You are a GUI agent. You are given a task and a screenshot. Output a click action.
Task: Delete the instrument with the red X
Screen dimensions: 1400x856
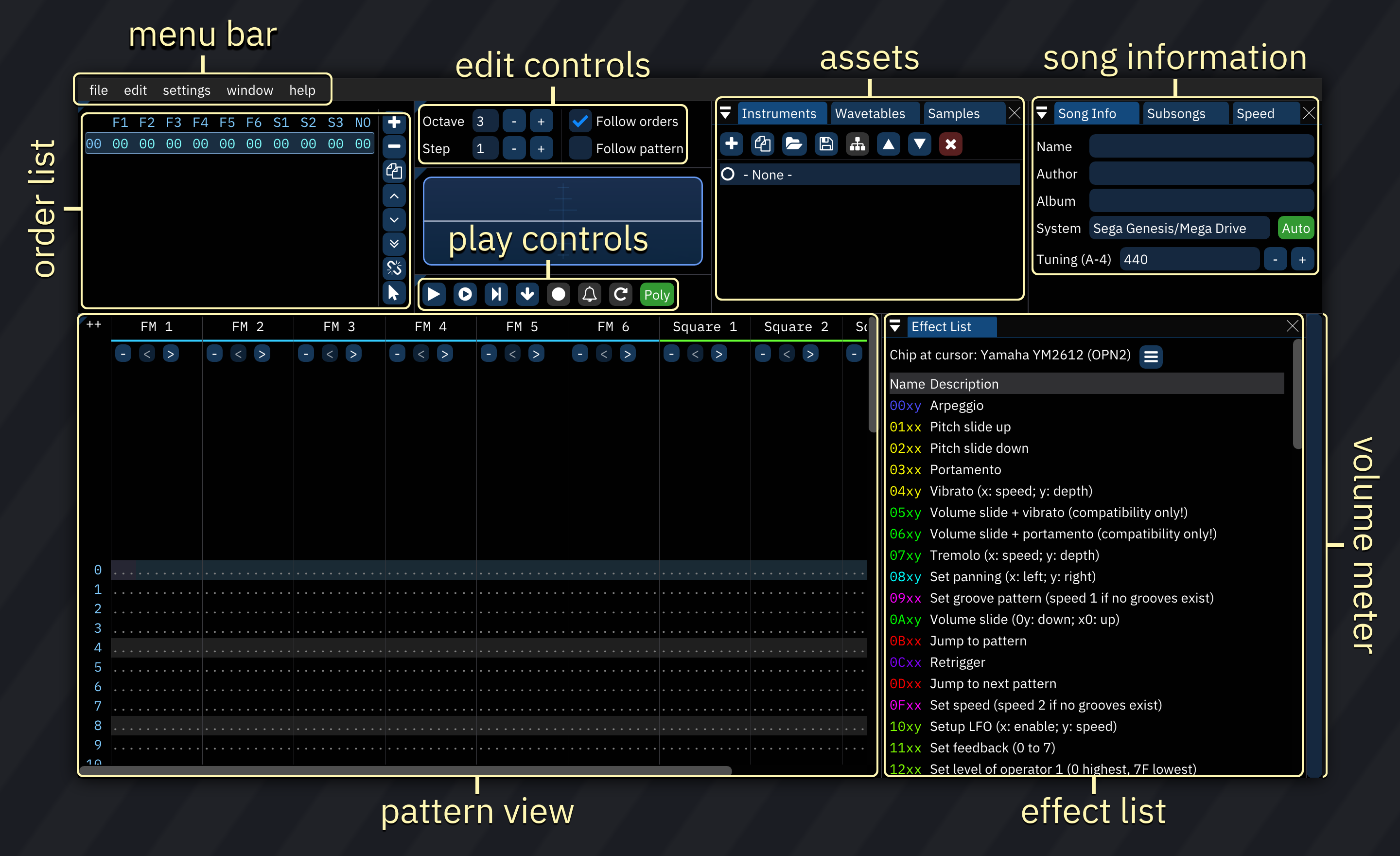coord(950,144)
